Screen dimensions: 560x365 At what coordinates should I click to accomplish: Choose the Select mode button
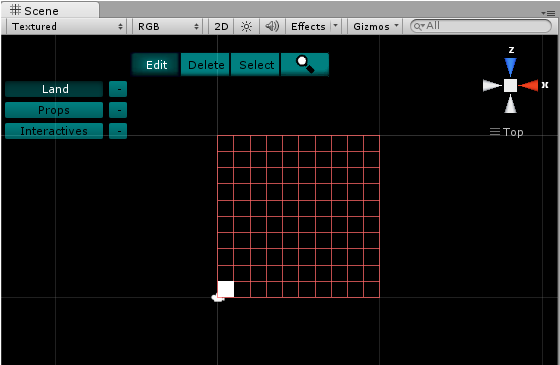(x=256, y=65)
